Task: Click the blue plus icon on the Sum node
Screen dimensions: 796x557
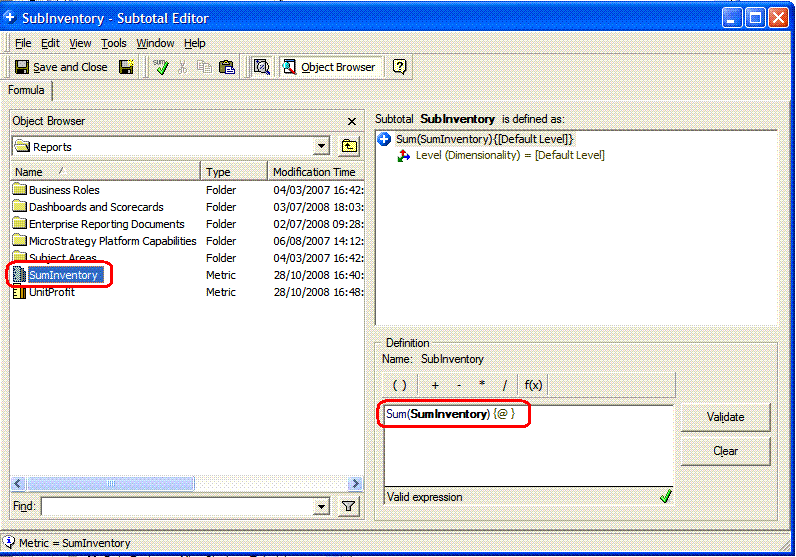Action: pos(384,139)
